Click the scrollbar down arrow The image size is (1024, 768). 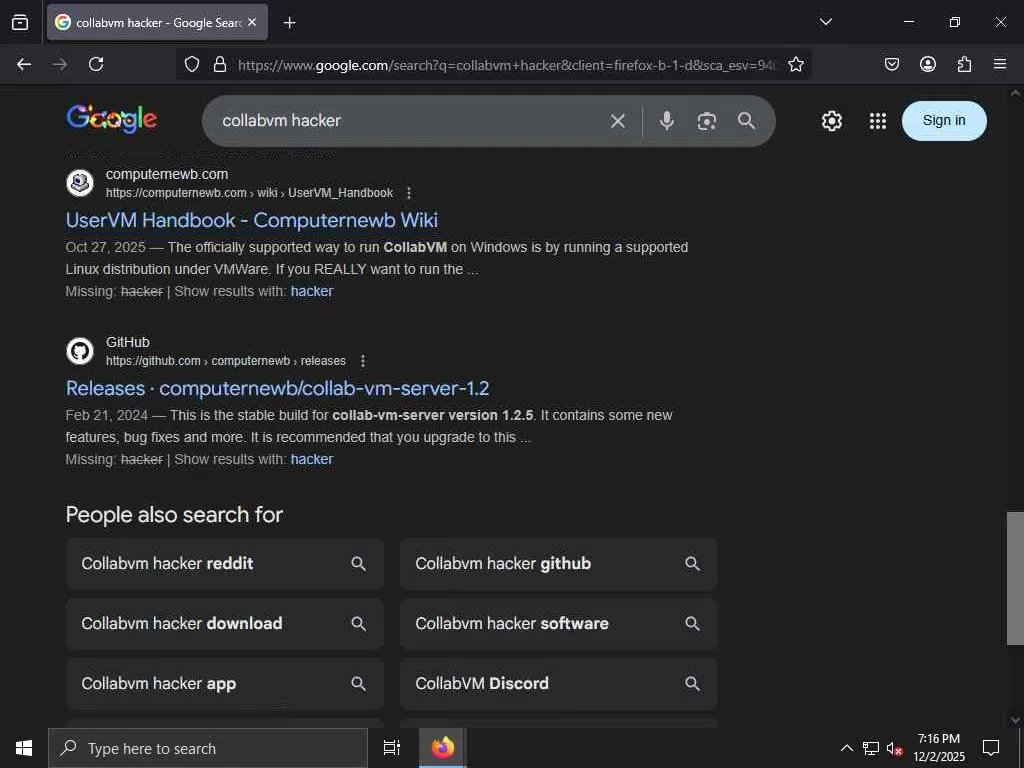tap(1015, 720)
